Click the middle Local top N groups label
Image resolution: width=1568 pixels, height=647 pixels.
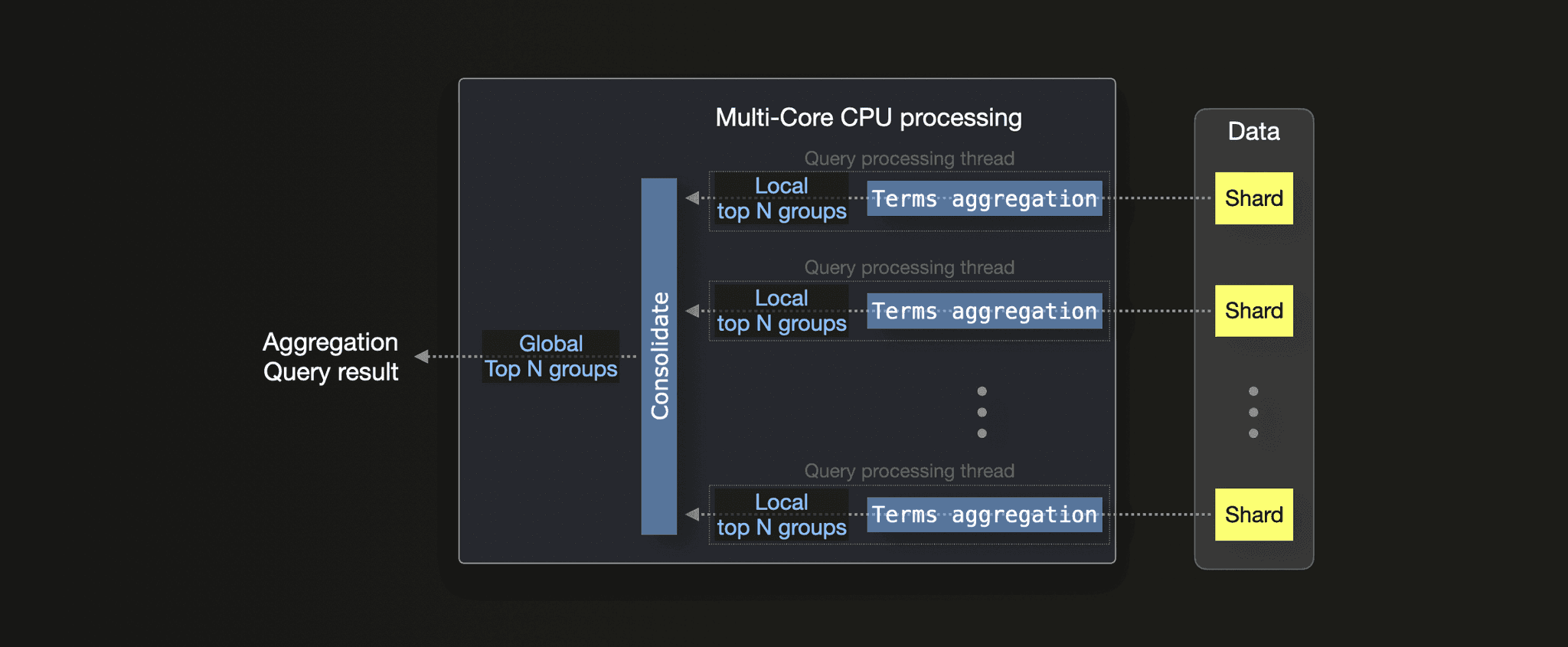point(781,311)
